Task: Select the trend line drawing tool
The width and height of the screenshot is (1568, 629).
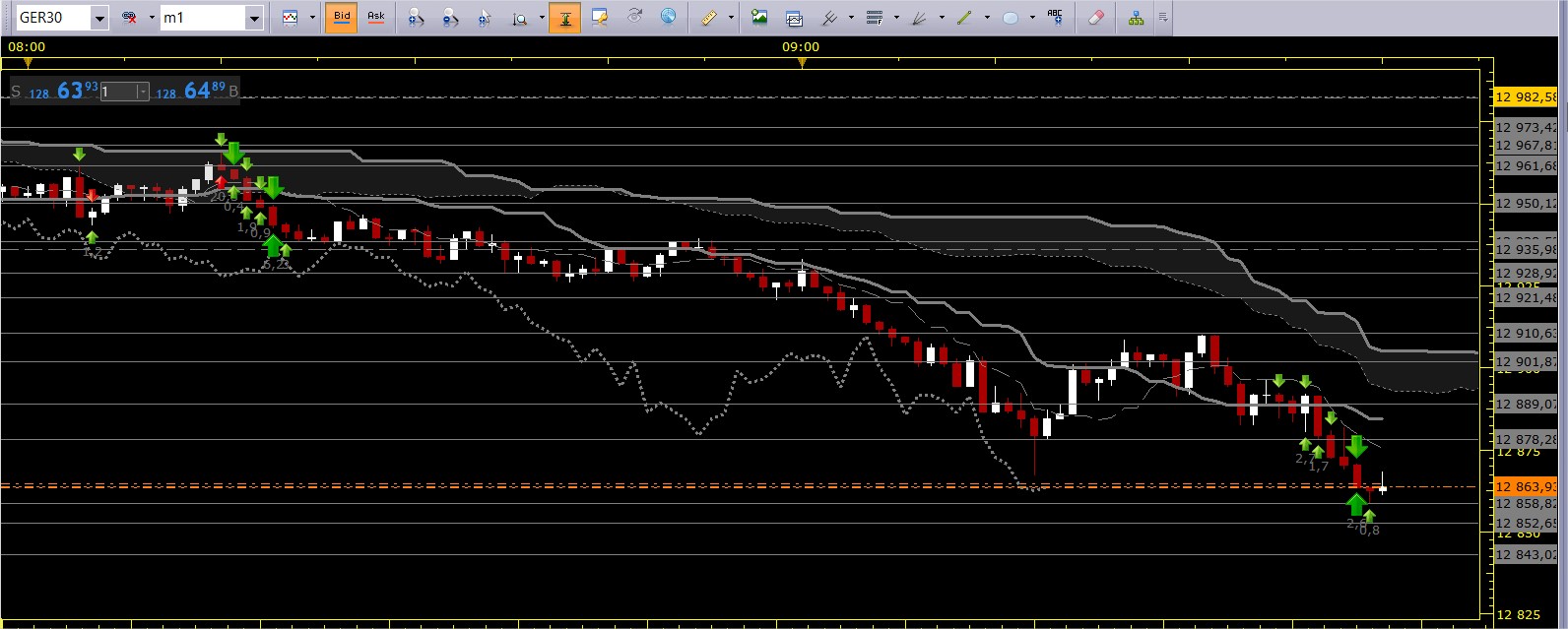Action: 965,18
